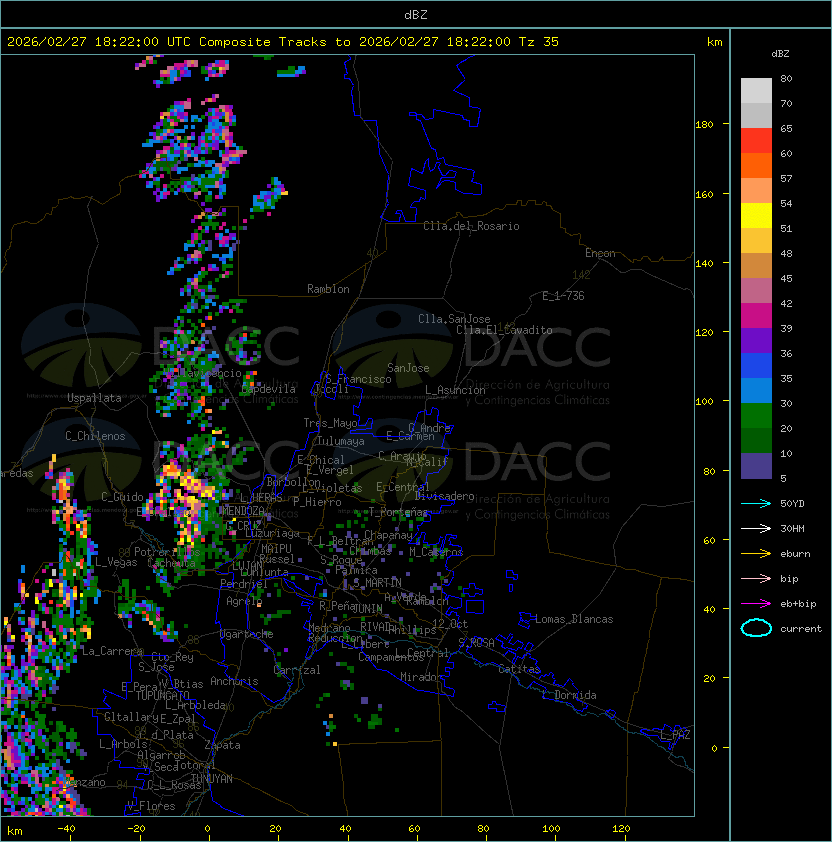Click the 'current' legend label
Image resolution: width=832 pixels, height=842 pixels.
[801, 629]
